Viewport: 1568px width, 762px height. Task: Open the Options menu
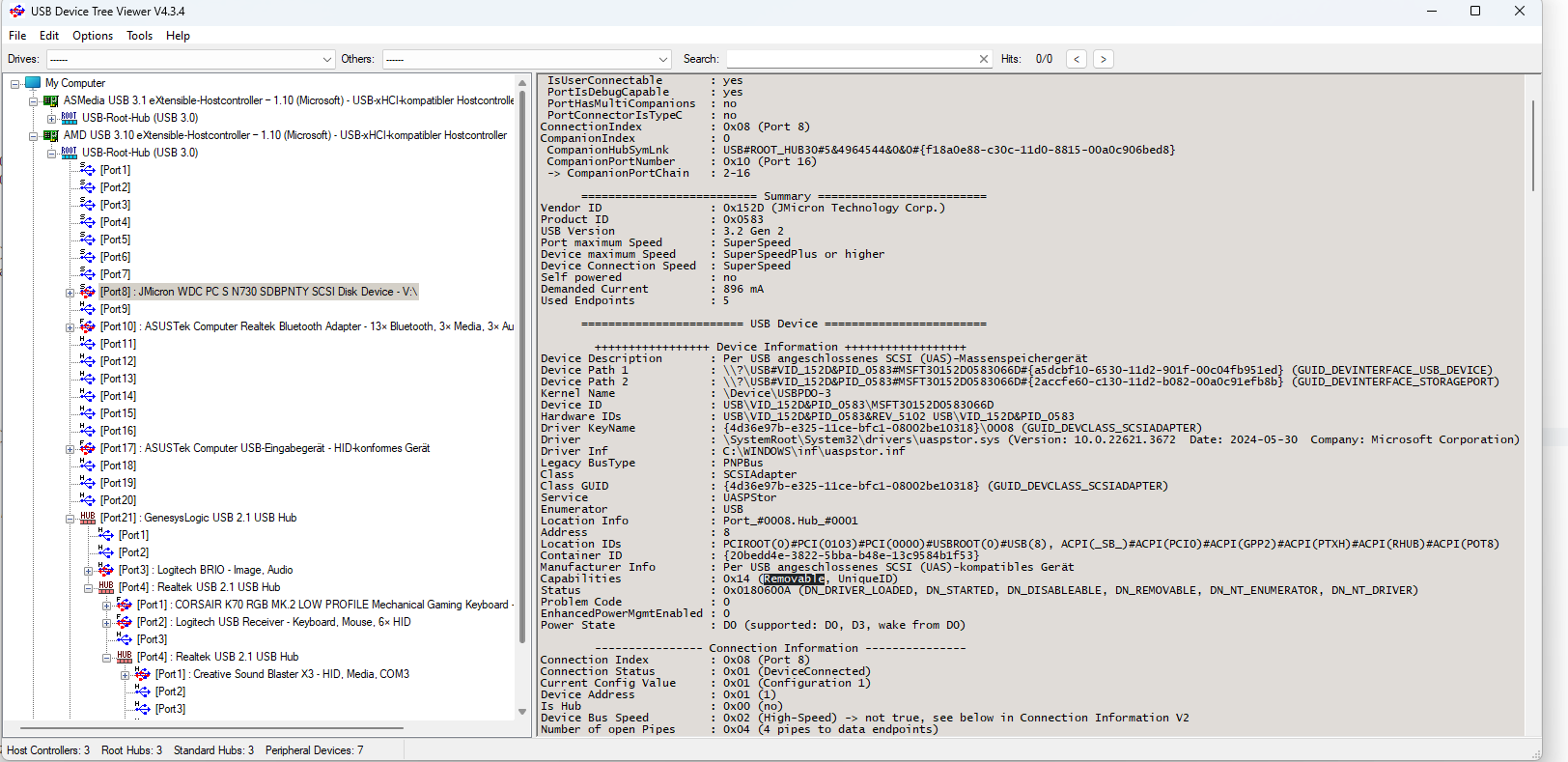coord(93,36)
